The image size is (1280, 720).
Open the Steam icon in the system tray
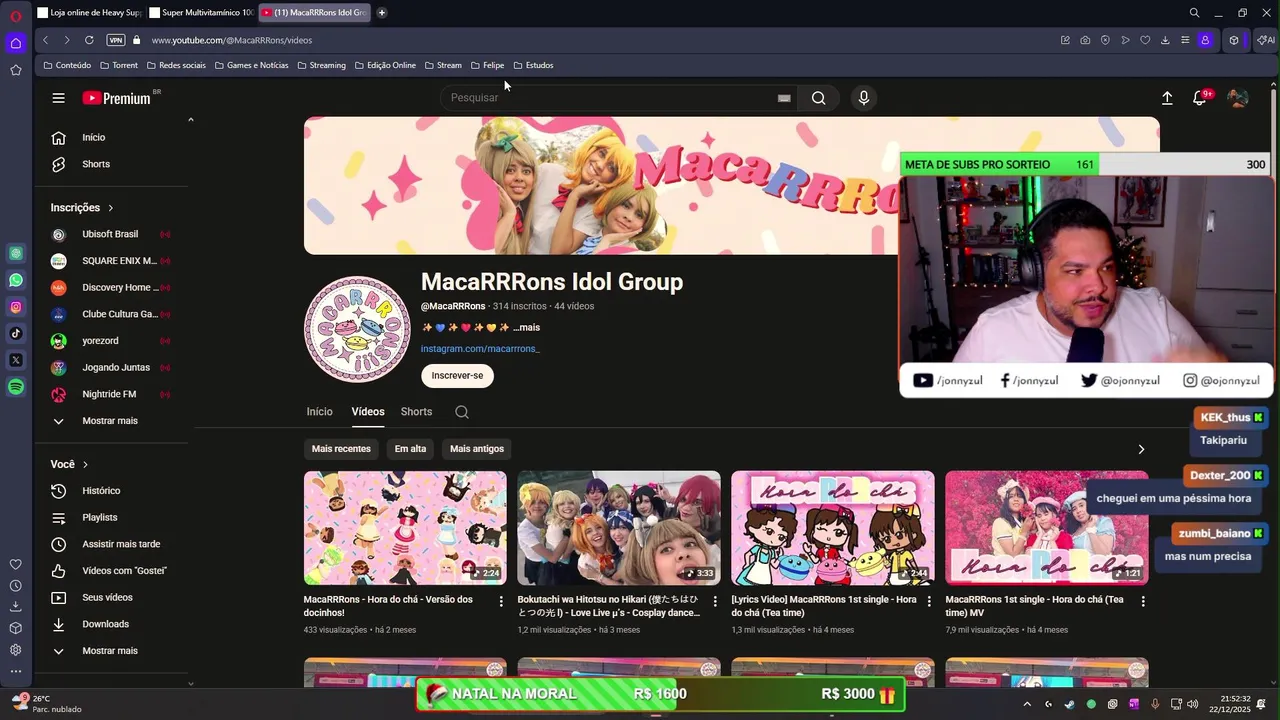(x=1069, y=704)
